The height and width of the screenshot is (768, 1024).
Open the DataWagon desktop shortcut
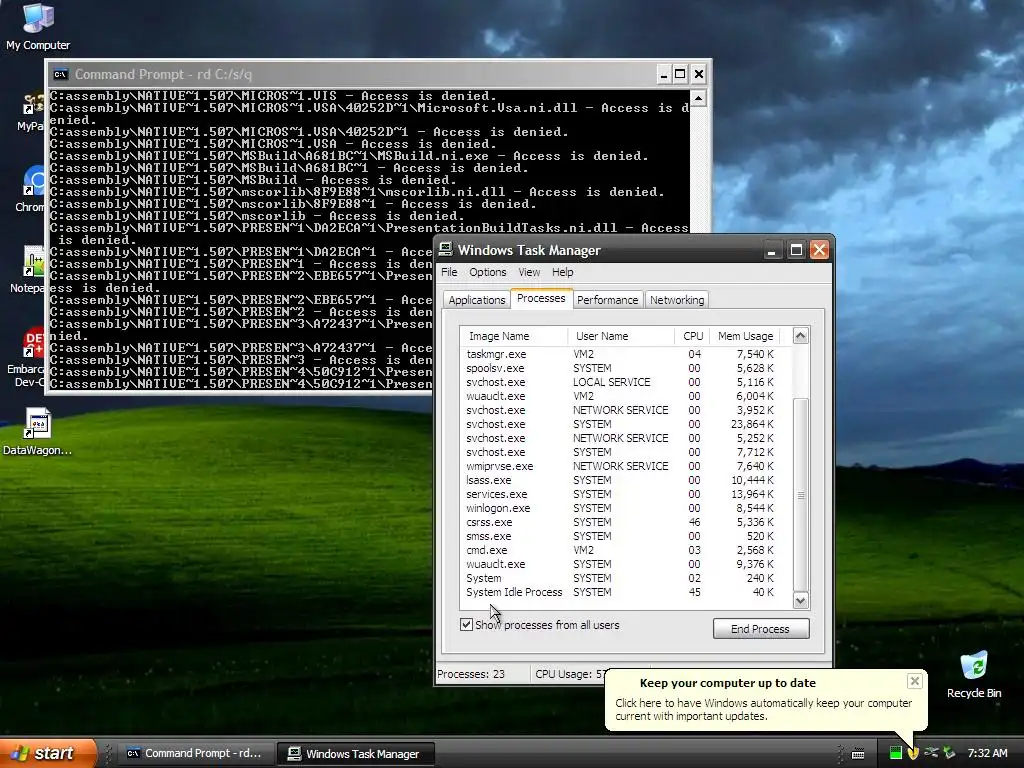[37, 432]
